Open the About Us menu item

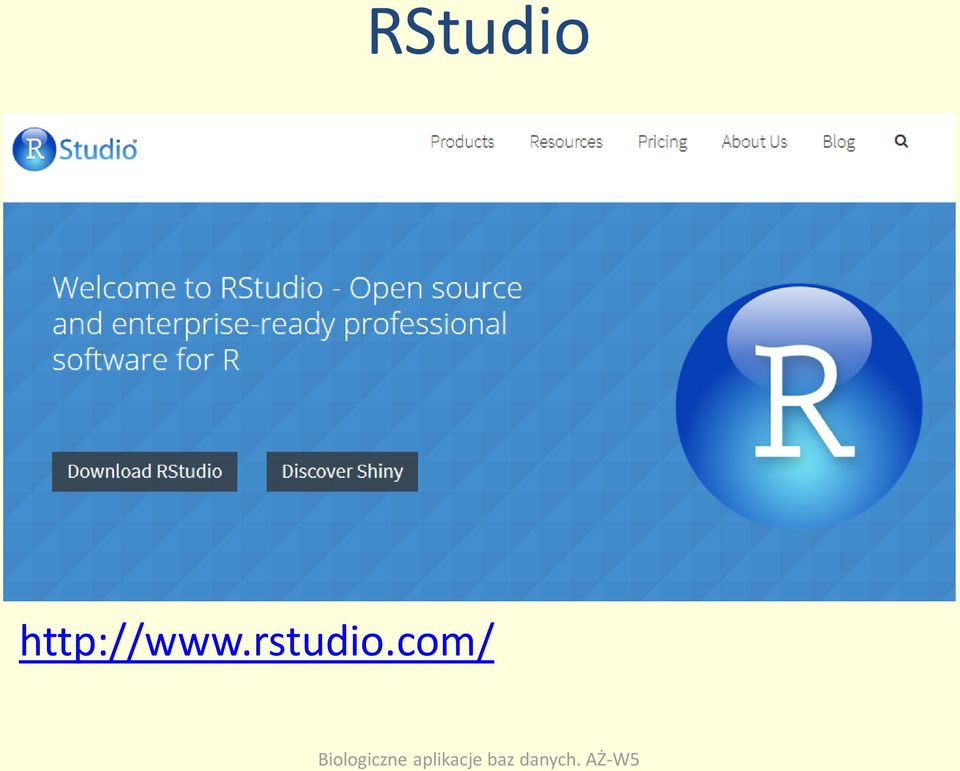[x=754, y=141]
